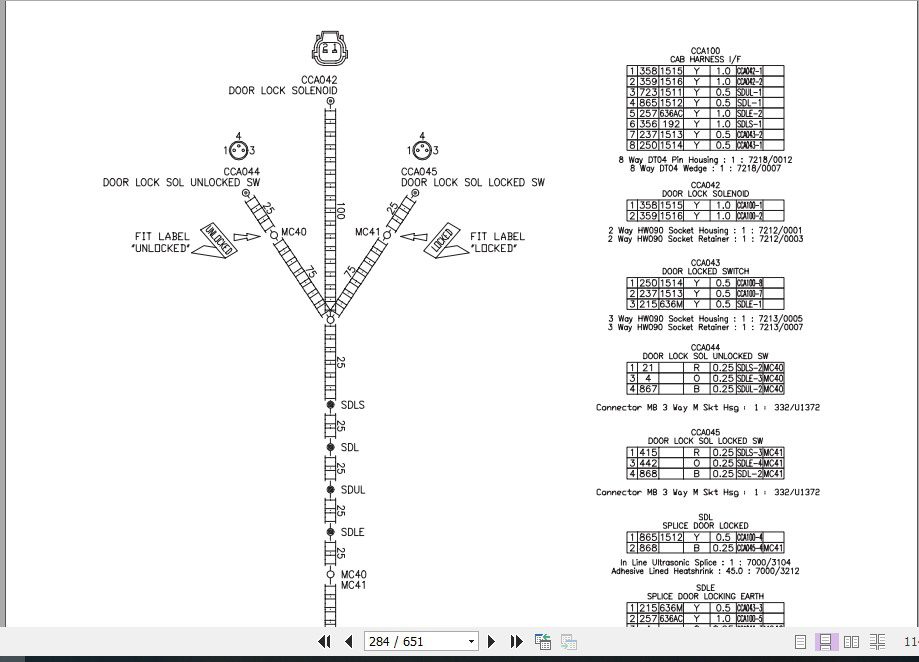Click the 'DOOR LOCK SOL LOCKED SW' diagram label
This screenshot has height=662, width=919.
coord(473,182)
